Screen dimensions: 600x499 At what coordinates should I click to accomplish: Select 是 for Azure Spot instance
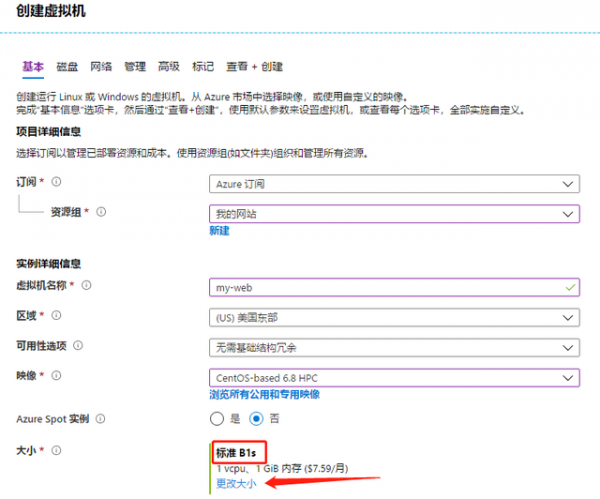point(217,418)
